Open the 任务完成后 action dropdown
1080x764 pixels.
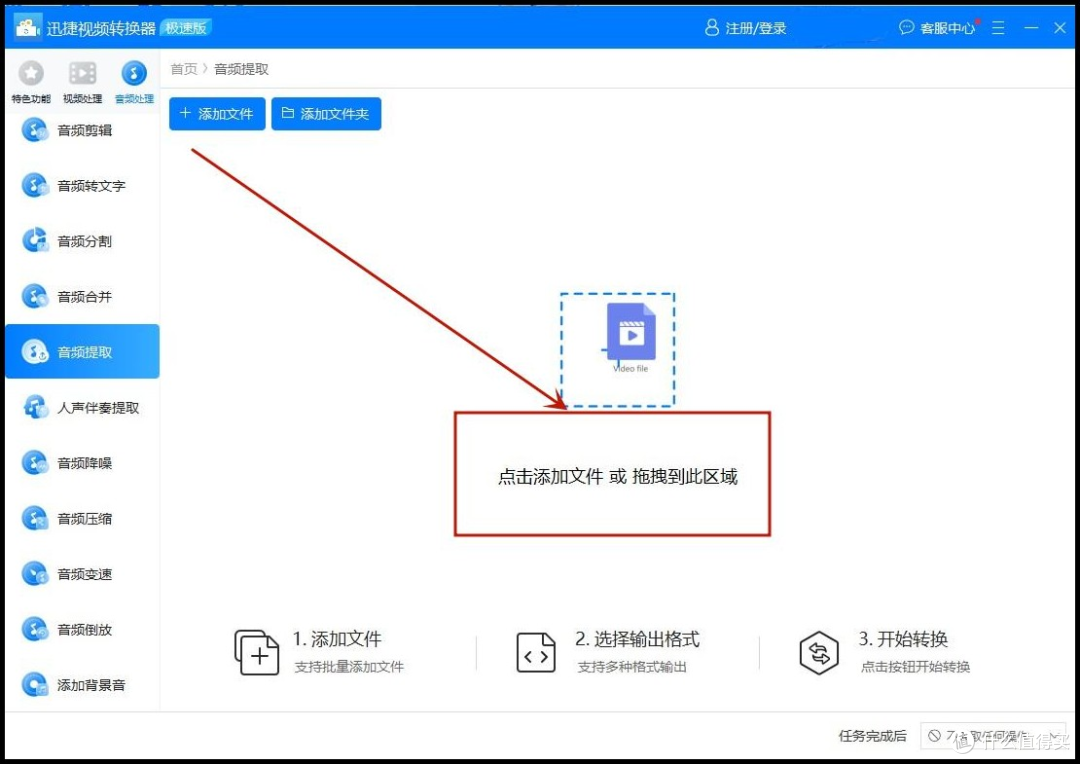[x=993, y=736]
